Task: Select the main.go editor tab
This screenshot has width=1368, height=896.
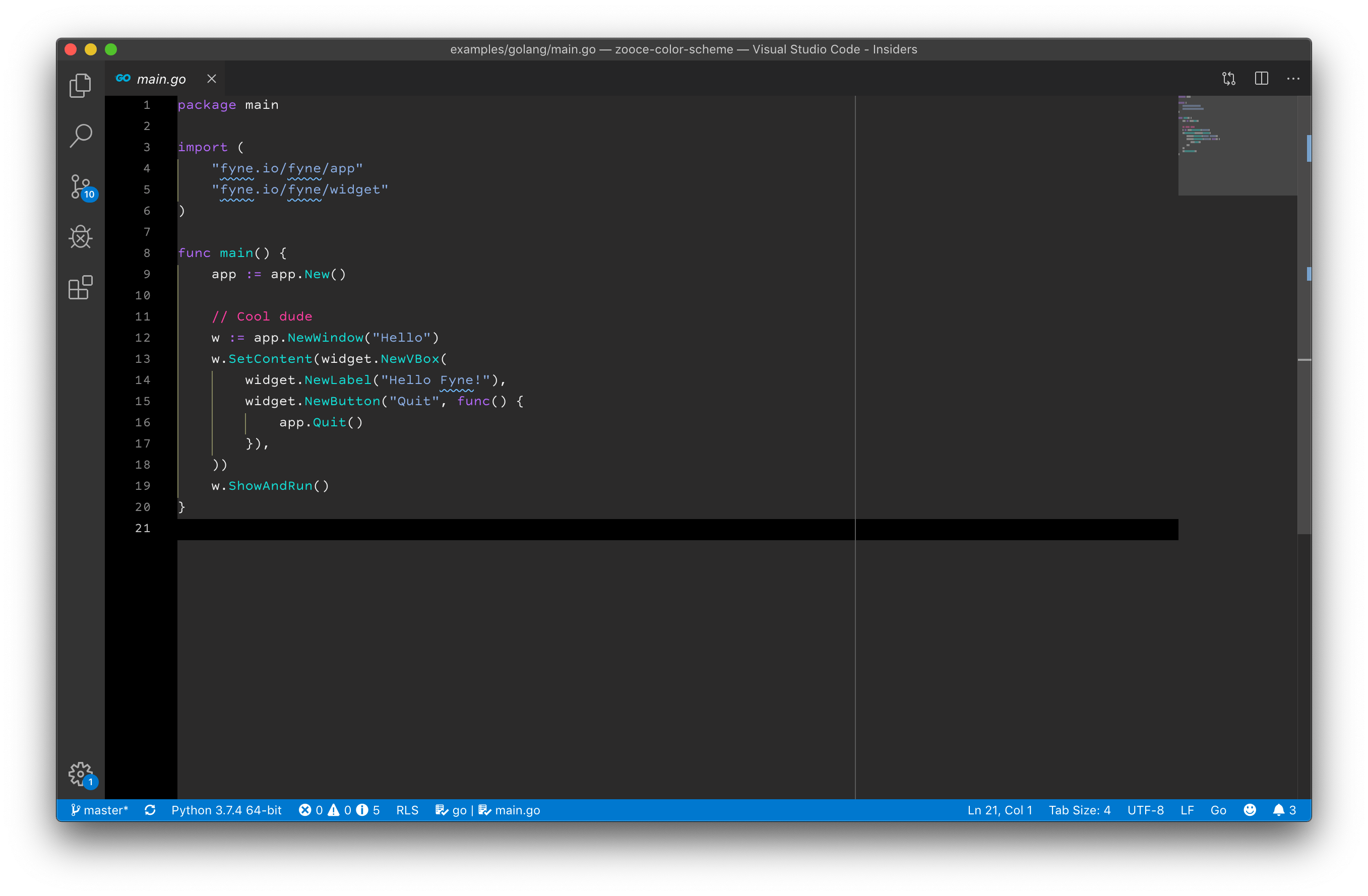Action: tap(160, 79)
